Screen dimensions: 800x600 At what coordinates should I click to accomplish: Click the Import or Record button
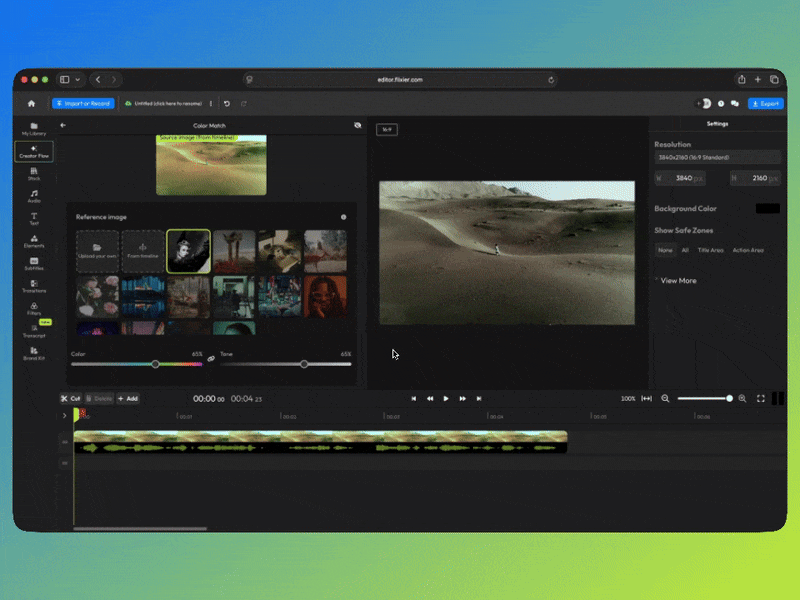click(84, 103)
